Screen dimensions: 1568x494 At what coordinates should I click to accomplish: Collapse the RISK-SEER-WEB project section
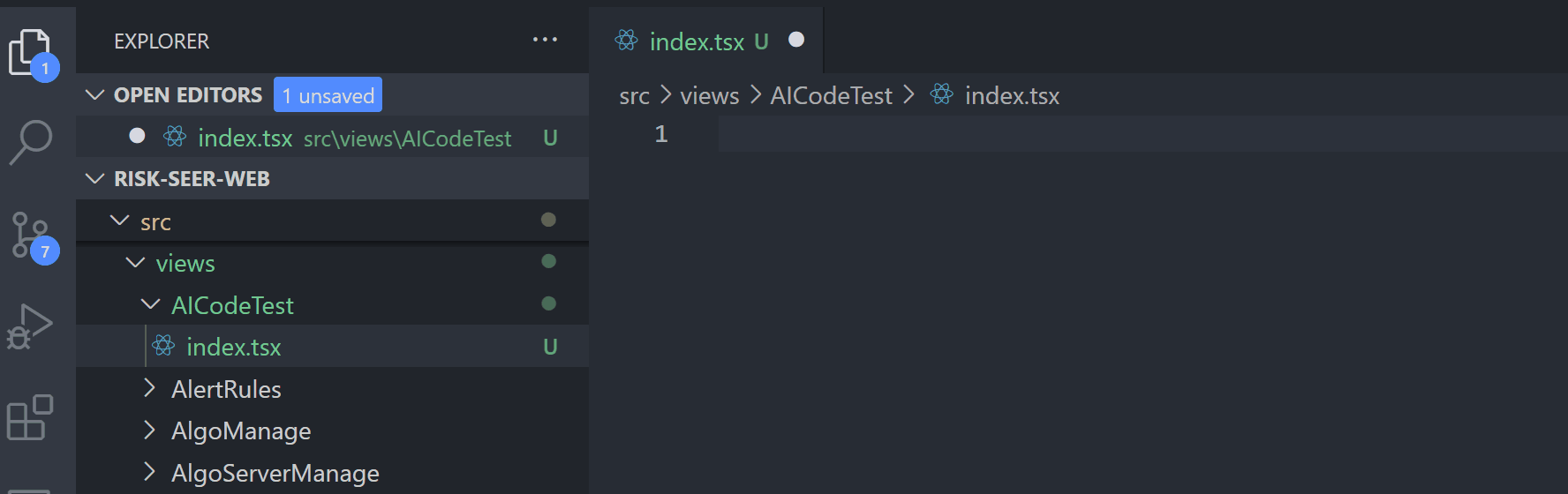pos(94,178)
